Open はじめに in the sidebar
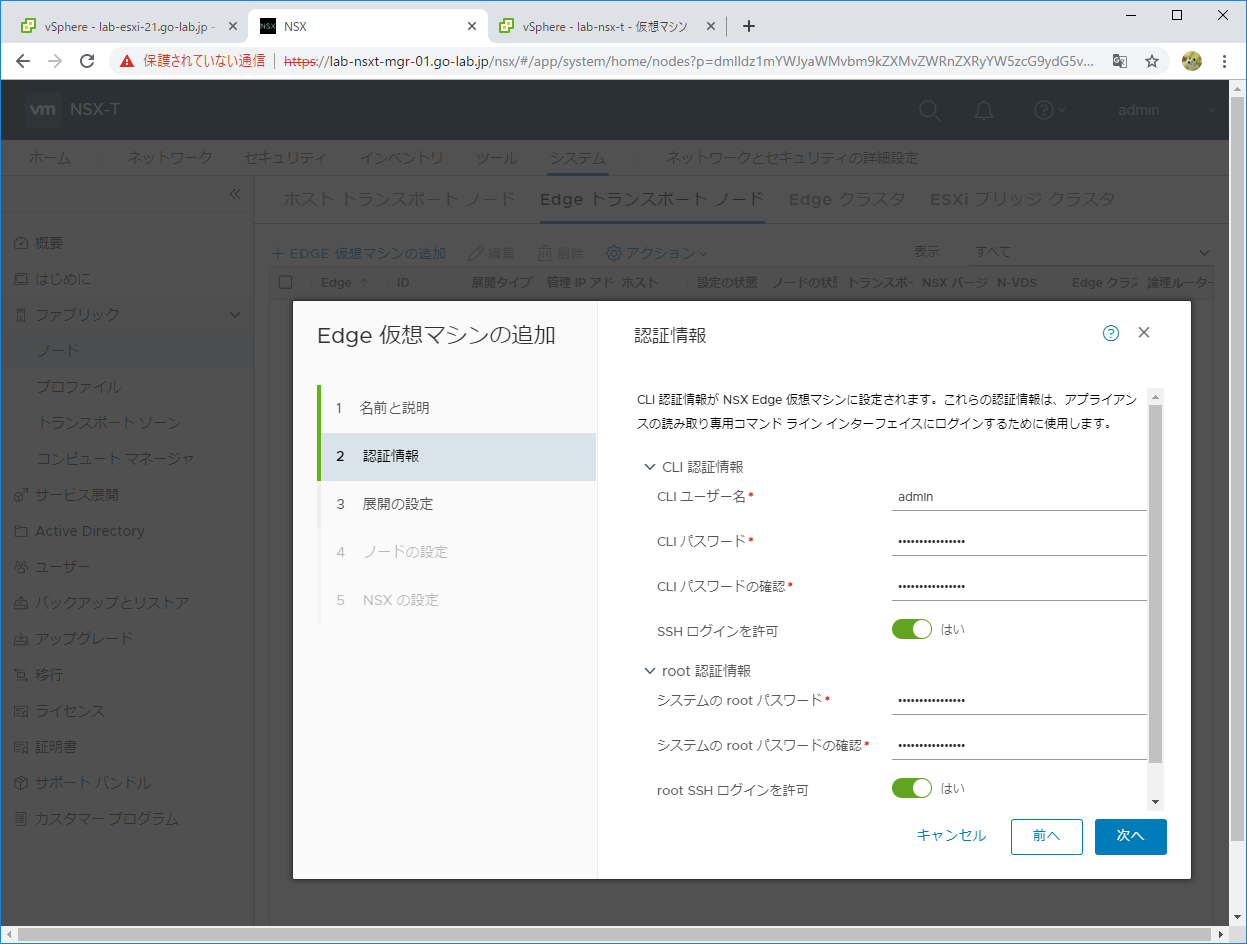1247x944 pixels. pyautogui.click(x=63, y=279)
